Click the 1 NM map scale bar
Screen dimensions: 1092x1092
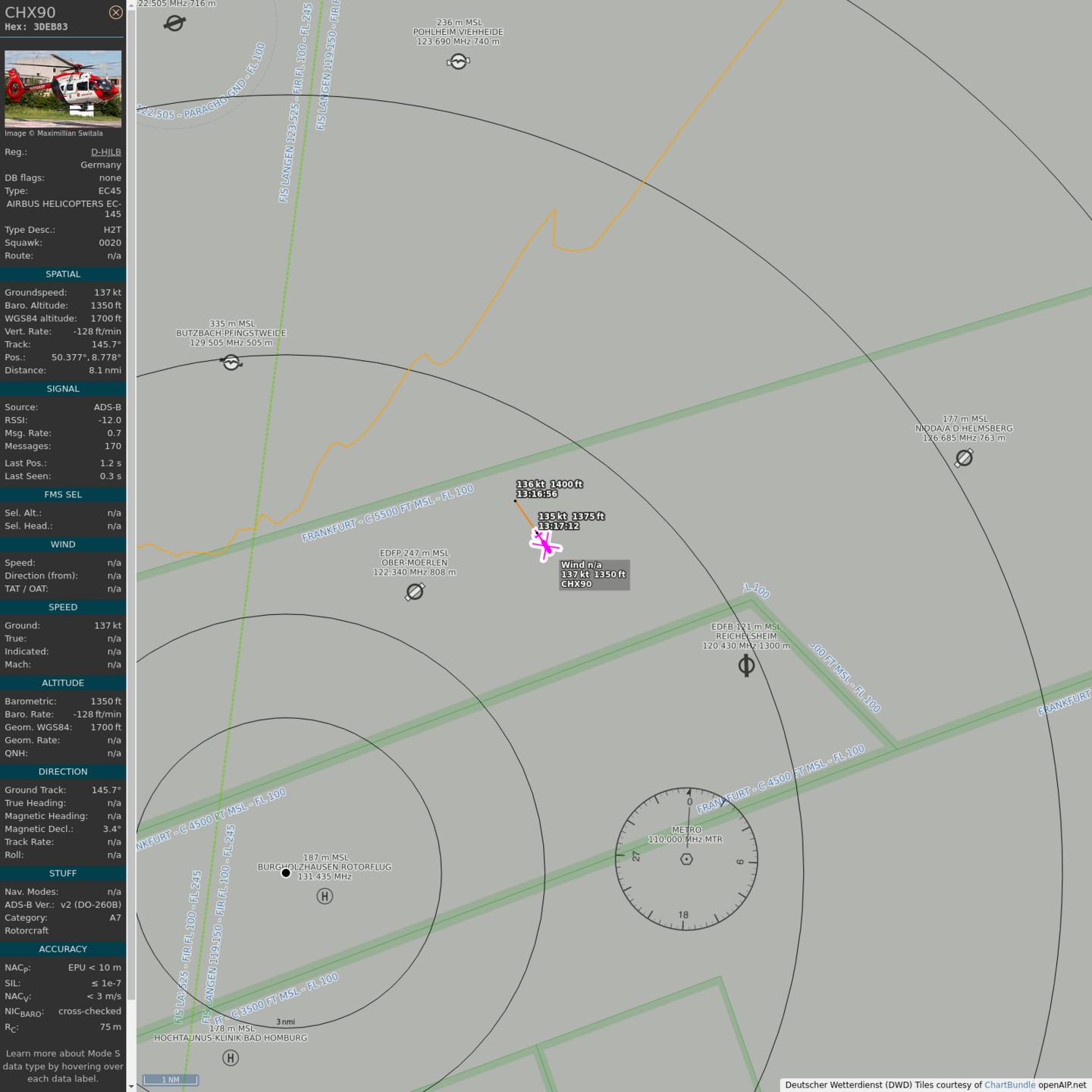[171, 1080]
